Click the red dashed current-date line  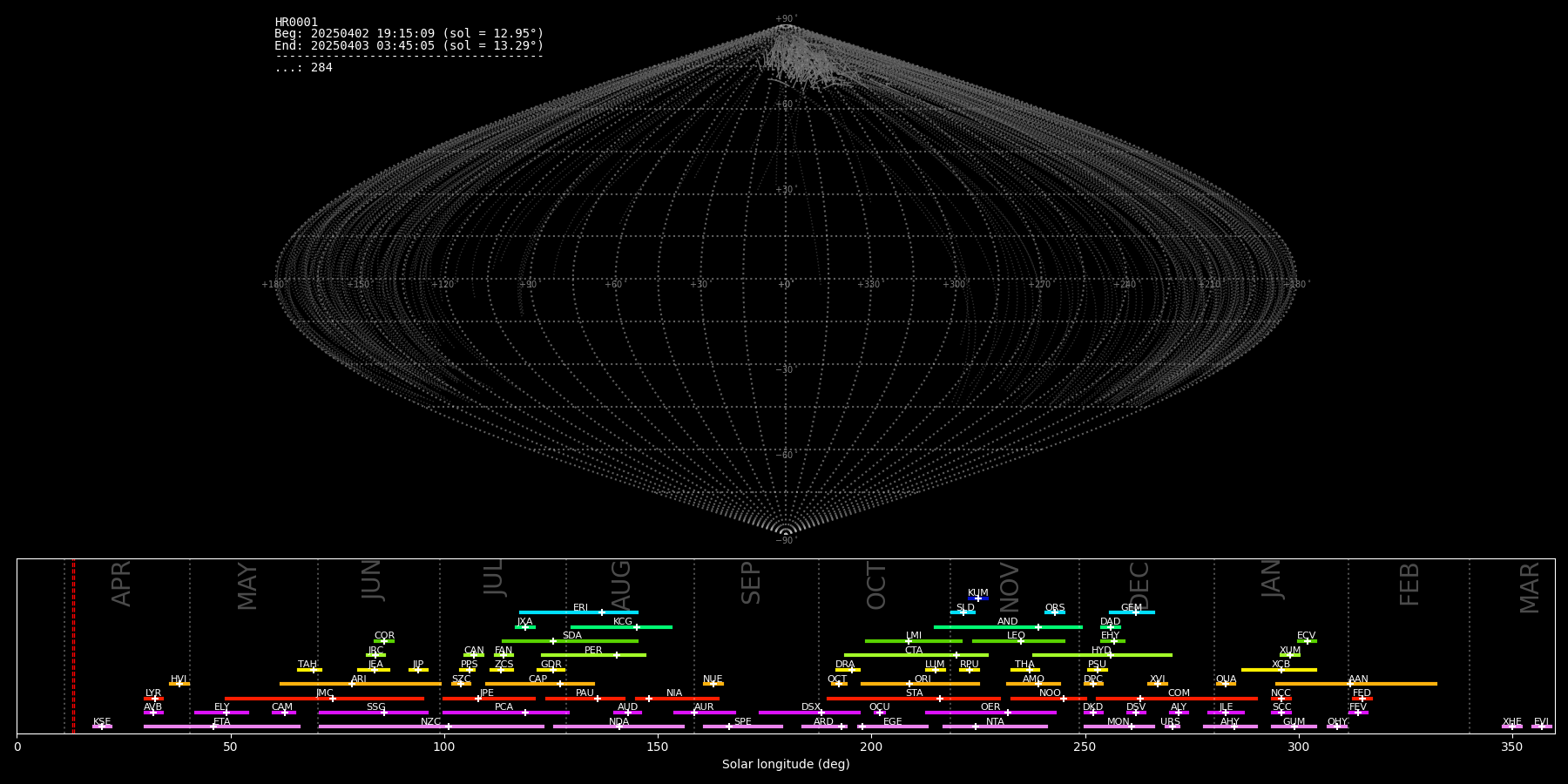(73, 646)
